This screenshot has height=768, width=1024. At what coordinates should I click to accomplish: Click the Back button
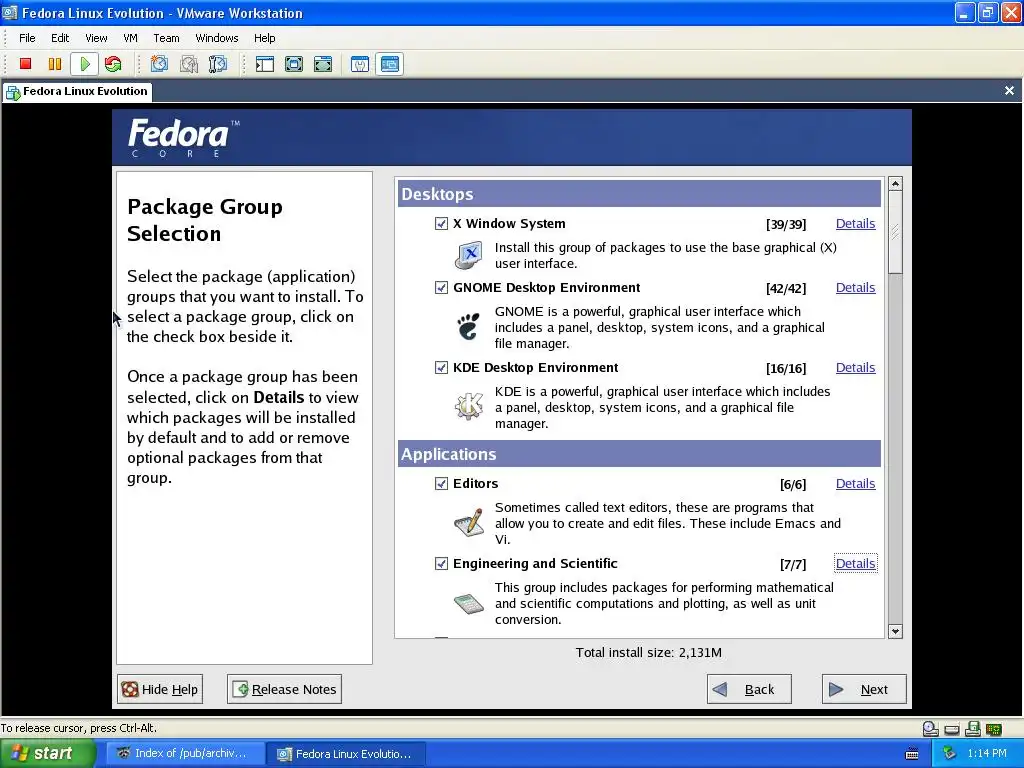pyautogui.click(x=749, y=689)
